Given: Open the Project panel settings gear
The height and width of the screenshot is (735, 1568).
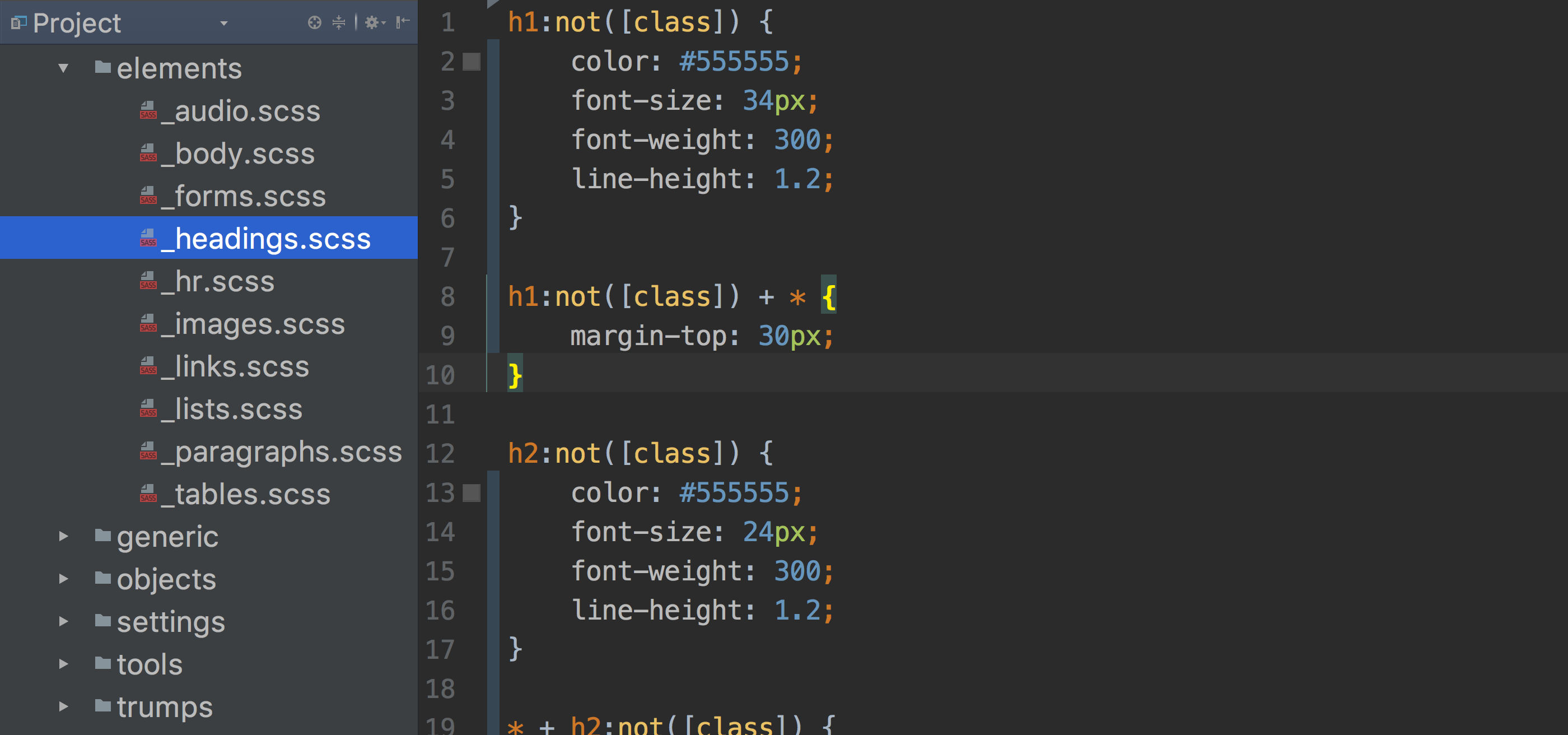Looking at the screenshot, I should click(374, 22).
